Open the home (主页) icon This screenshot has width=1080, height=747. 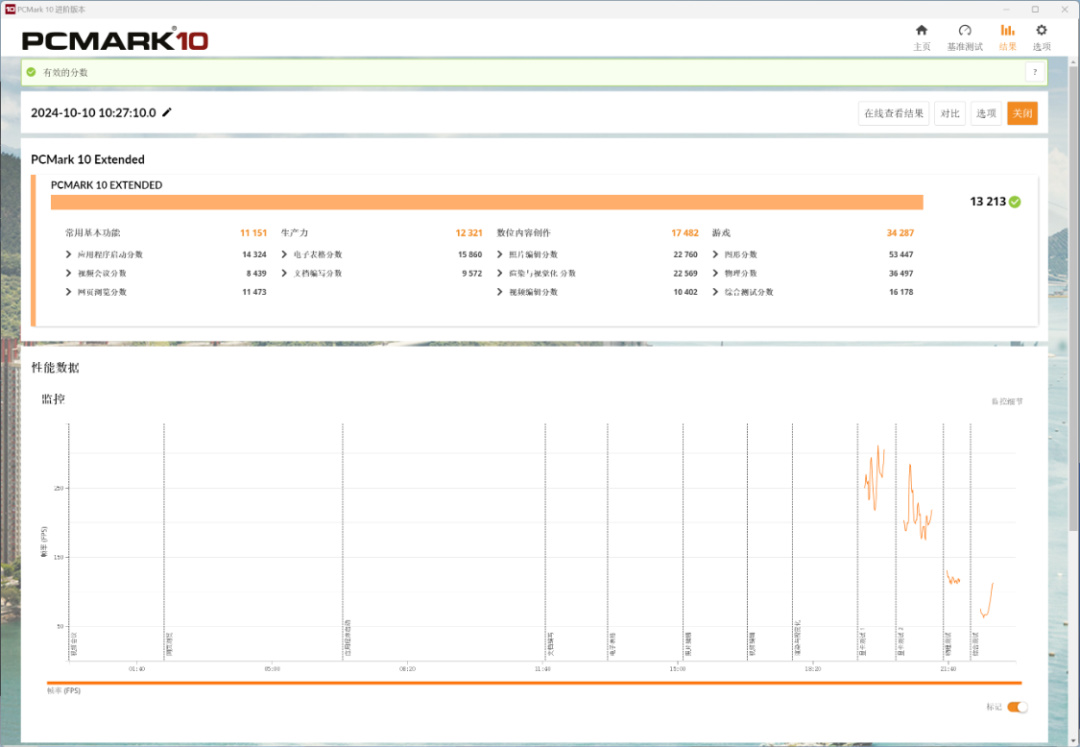921,30
